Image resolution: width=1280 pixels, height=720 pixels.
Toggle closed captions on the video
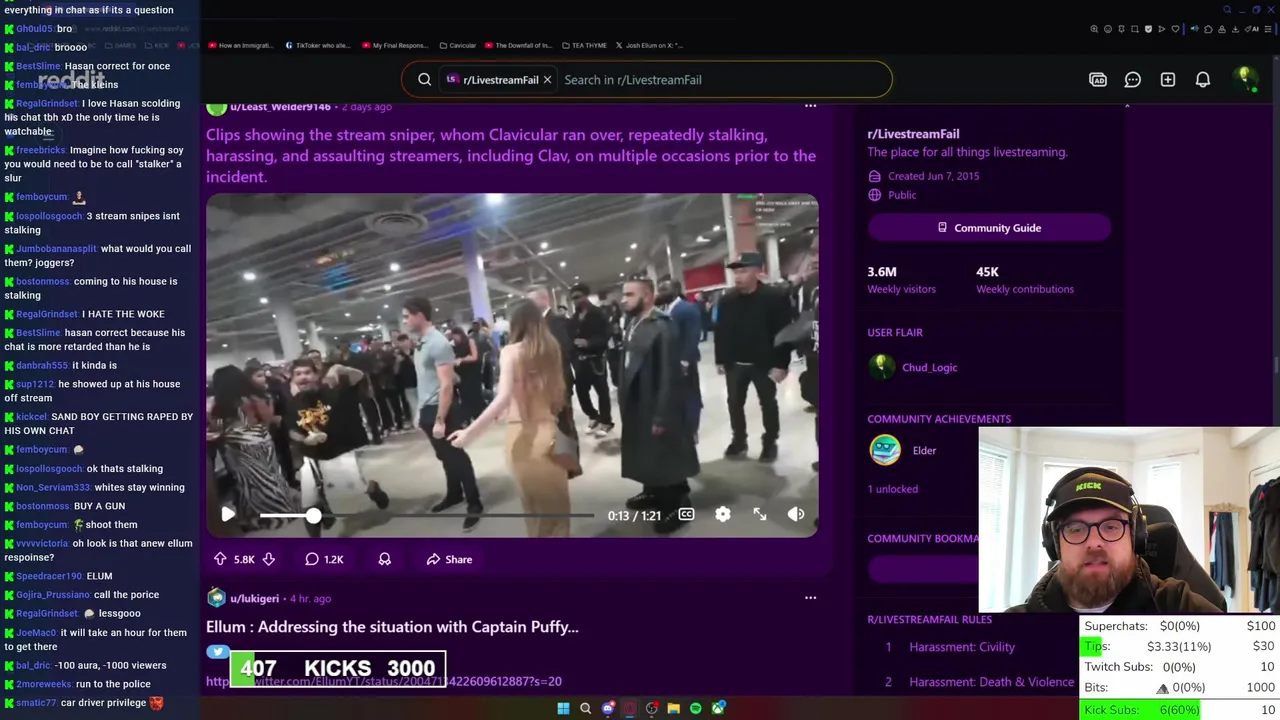[686, 514]
